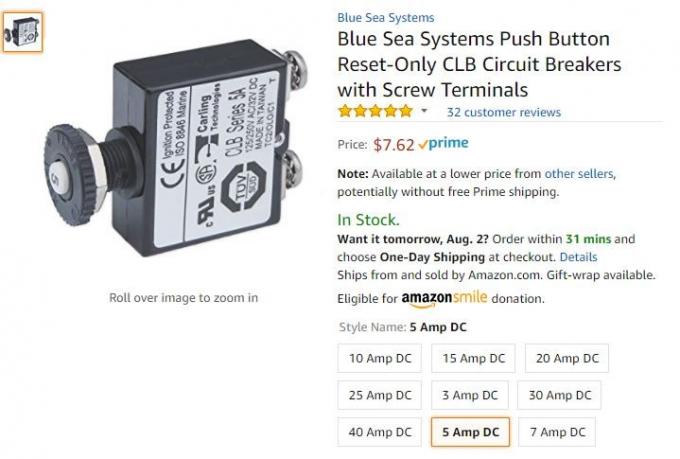Select the 40 Amp DC style
Screen dimensions: 680x459
coord(380,432)
